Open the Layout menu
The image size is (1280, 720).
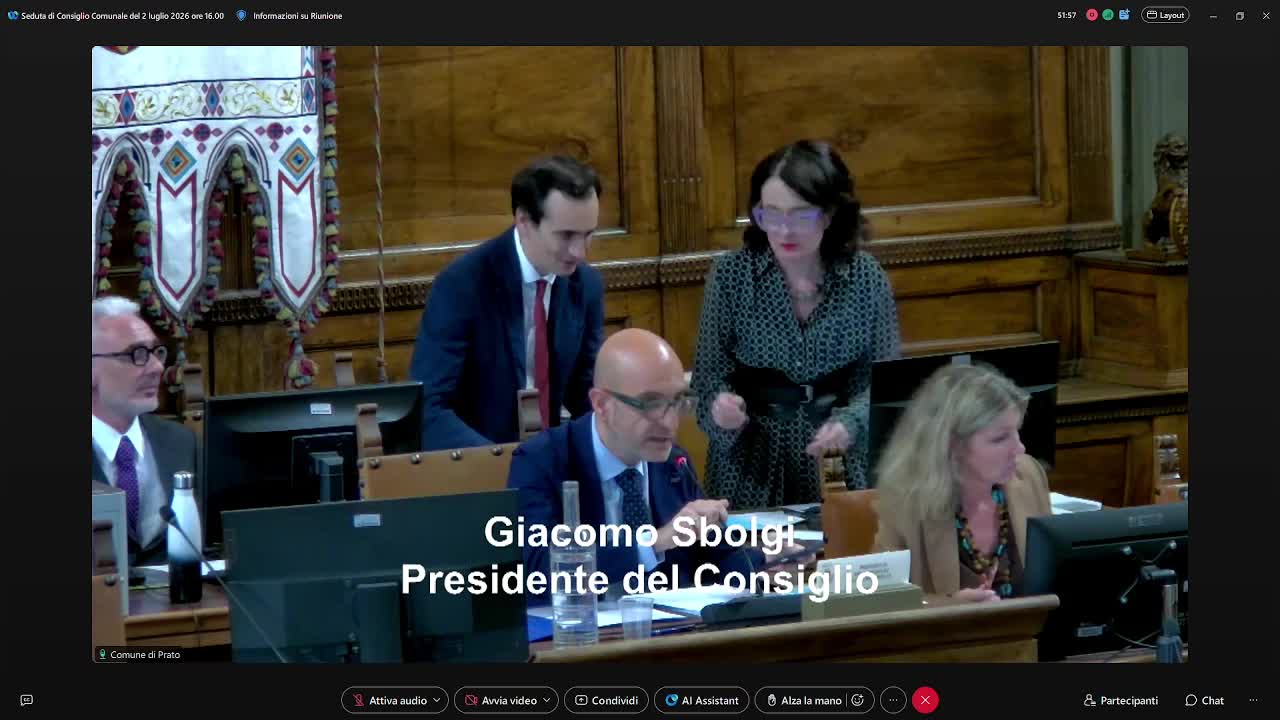pos(1166,15)
